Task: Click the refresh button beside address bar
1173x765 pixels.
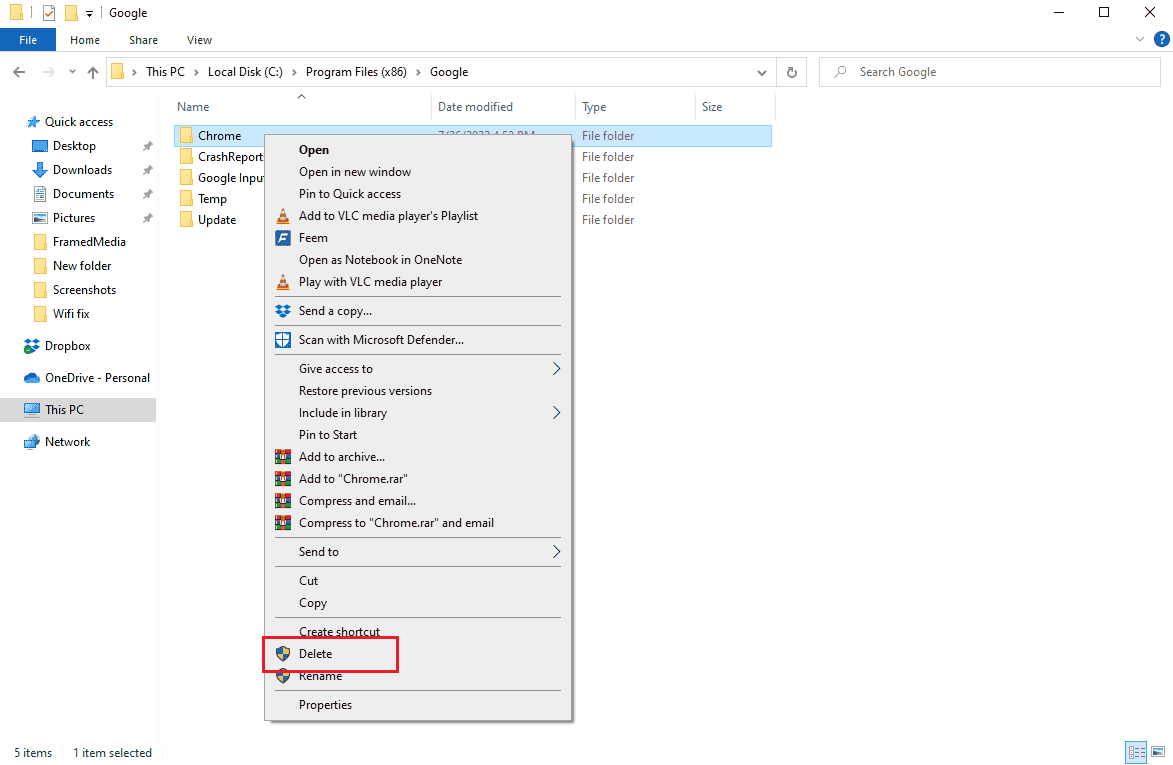Action: [792, 72]
